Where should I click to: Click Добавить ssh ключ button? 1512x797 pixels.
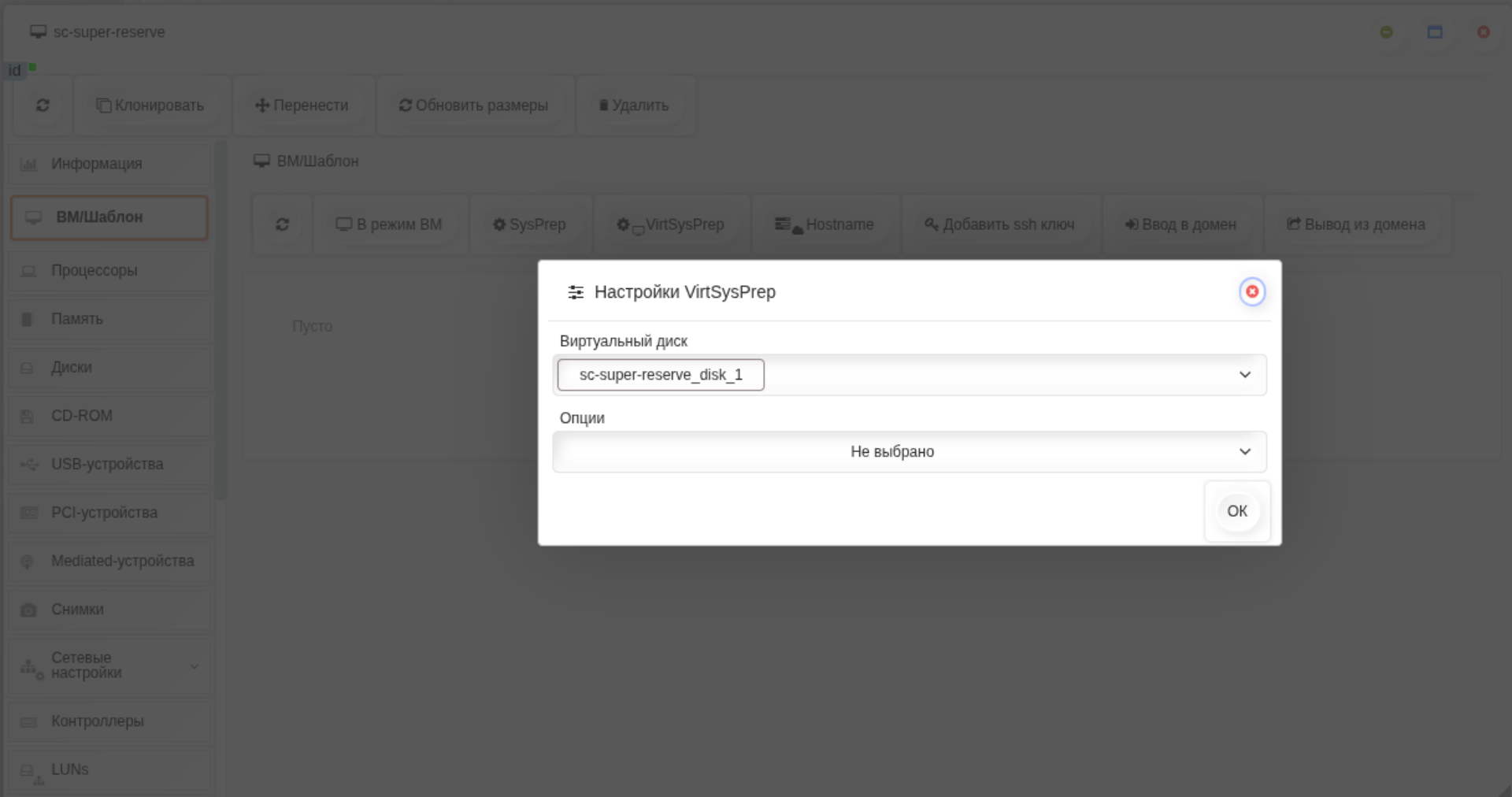pos(999,224)
